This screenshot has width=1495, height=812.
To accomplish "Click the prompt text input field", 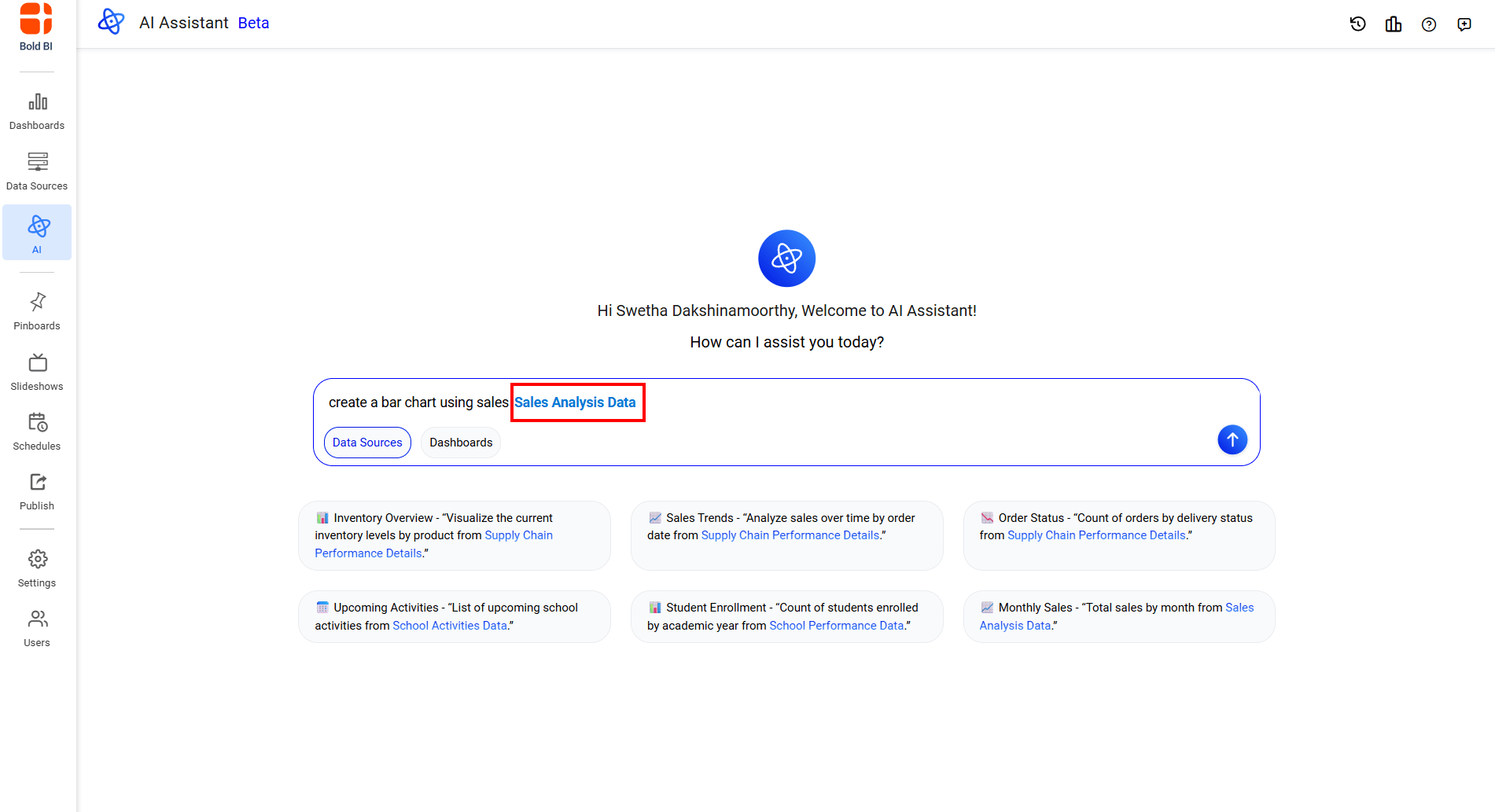I will pyautogui.click(x=865, y=402).
